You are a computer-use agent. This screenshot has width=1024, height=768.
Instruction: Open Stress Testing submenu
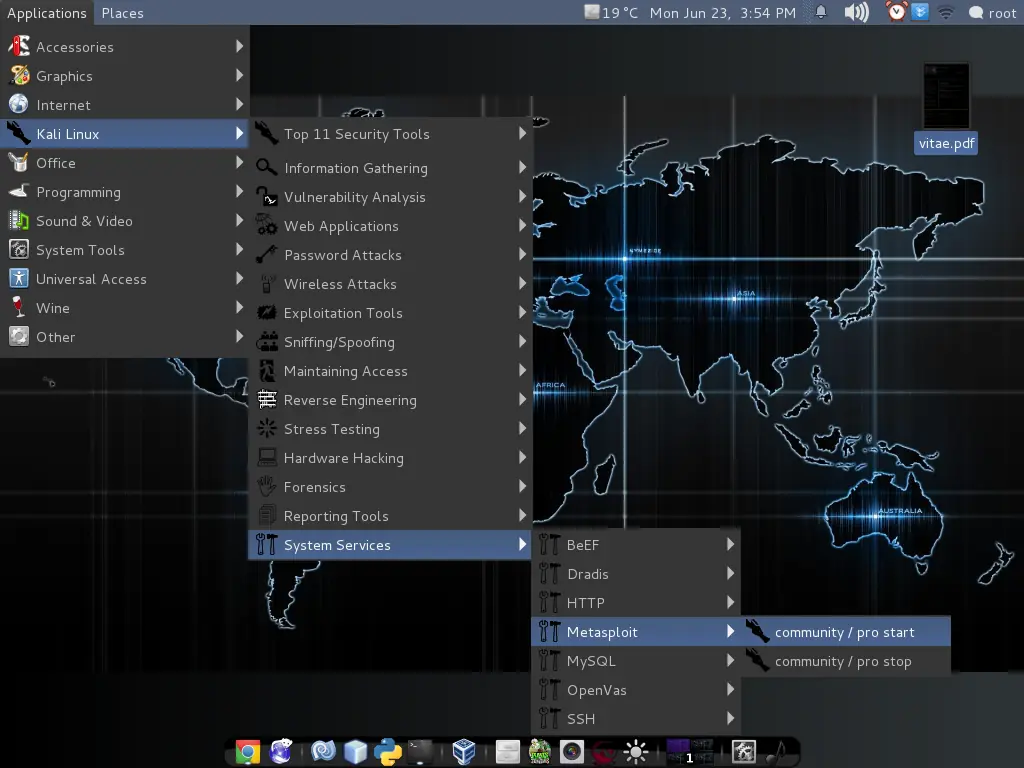click(391, 428)
